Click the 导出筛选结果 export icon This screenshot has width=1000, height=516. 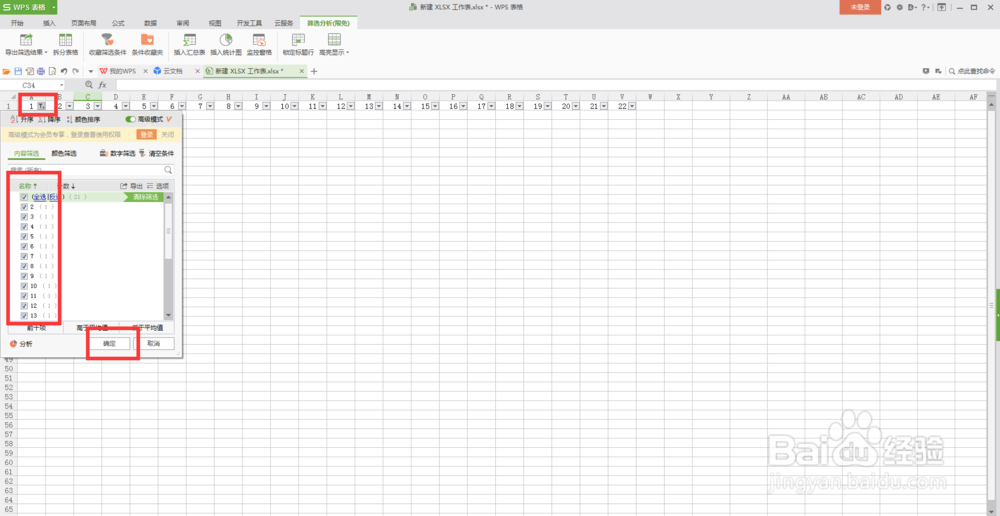[26, 40]
